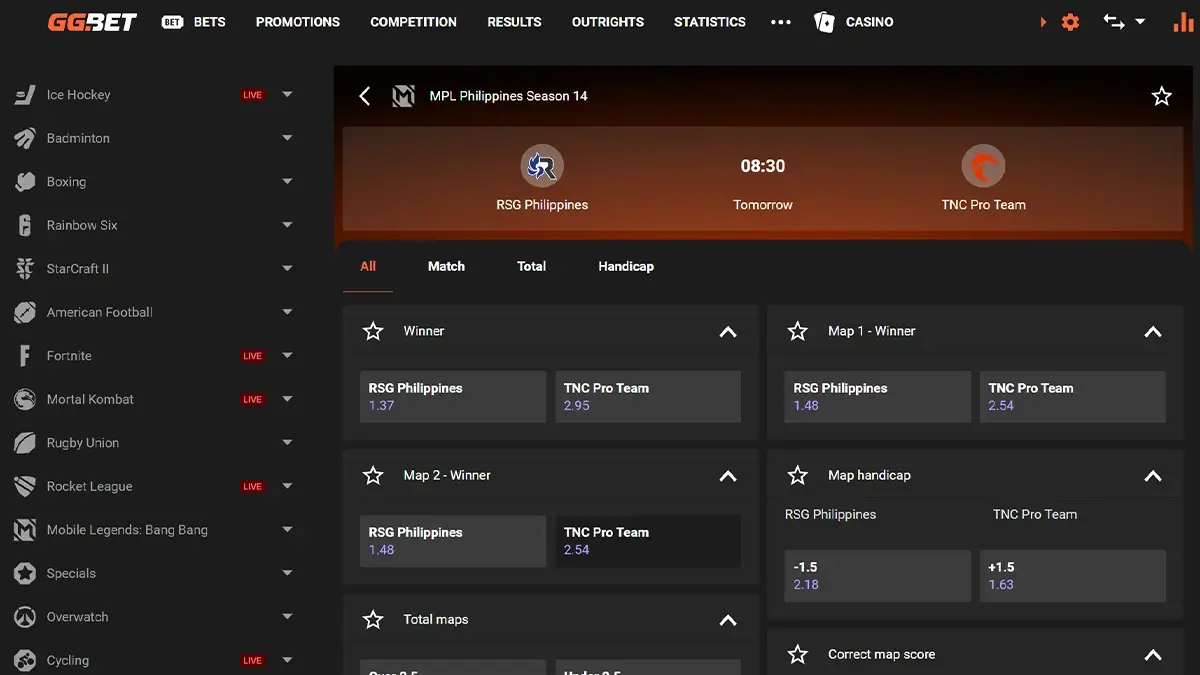The width and height of the screenshot is (1200, 675).
Task: Click the Fortnite LIVE badge
Action: pyautogui.click(x=252, y=356)
